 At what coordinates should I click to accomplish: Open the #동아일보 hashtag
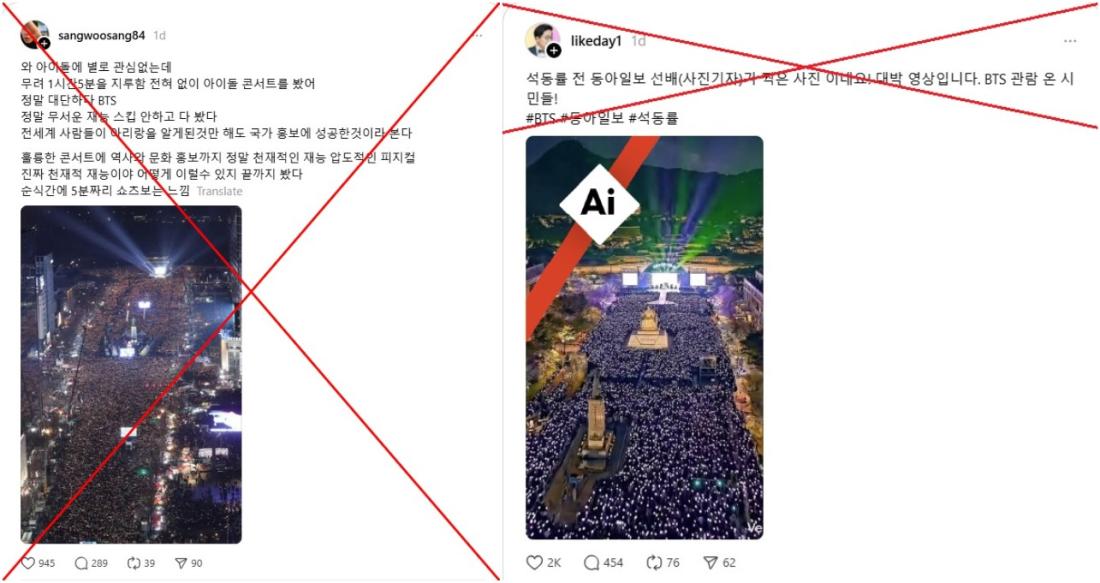(592, 118)
